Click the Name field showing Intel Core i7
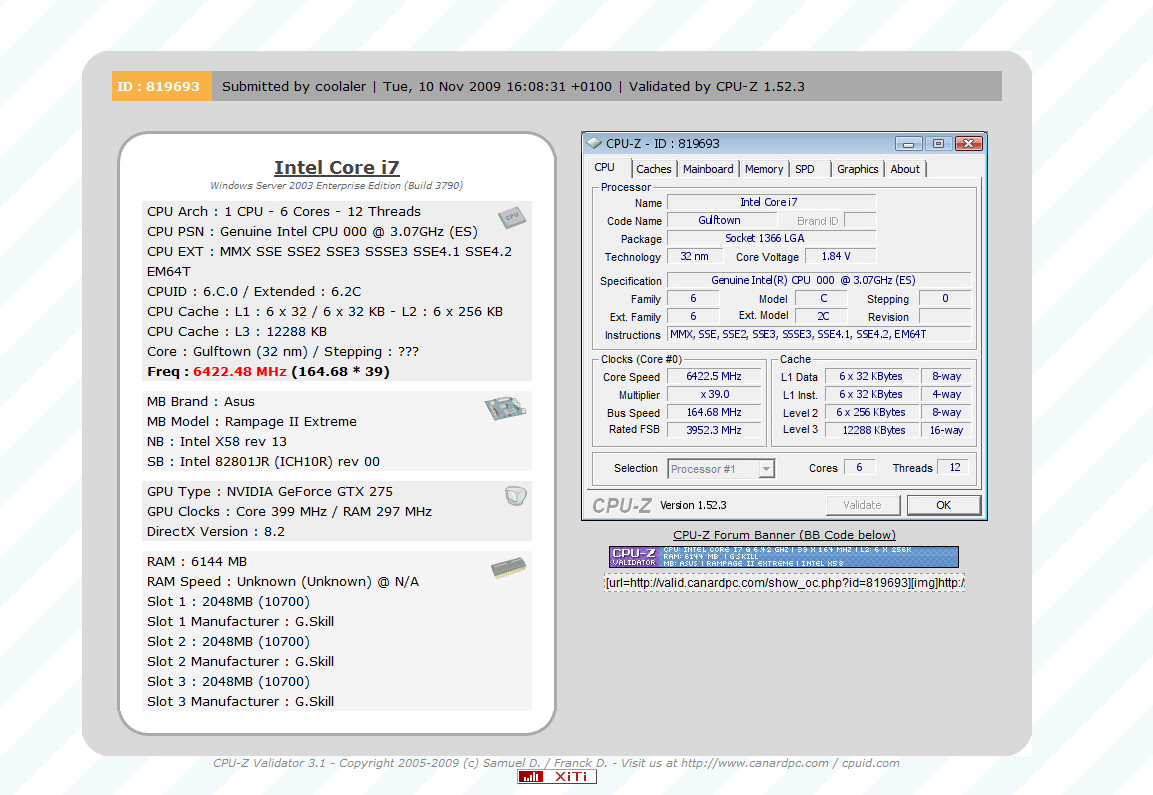This screenshot has height=795, width=1153. (x=771, y=202)
